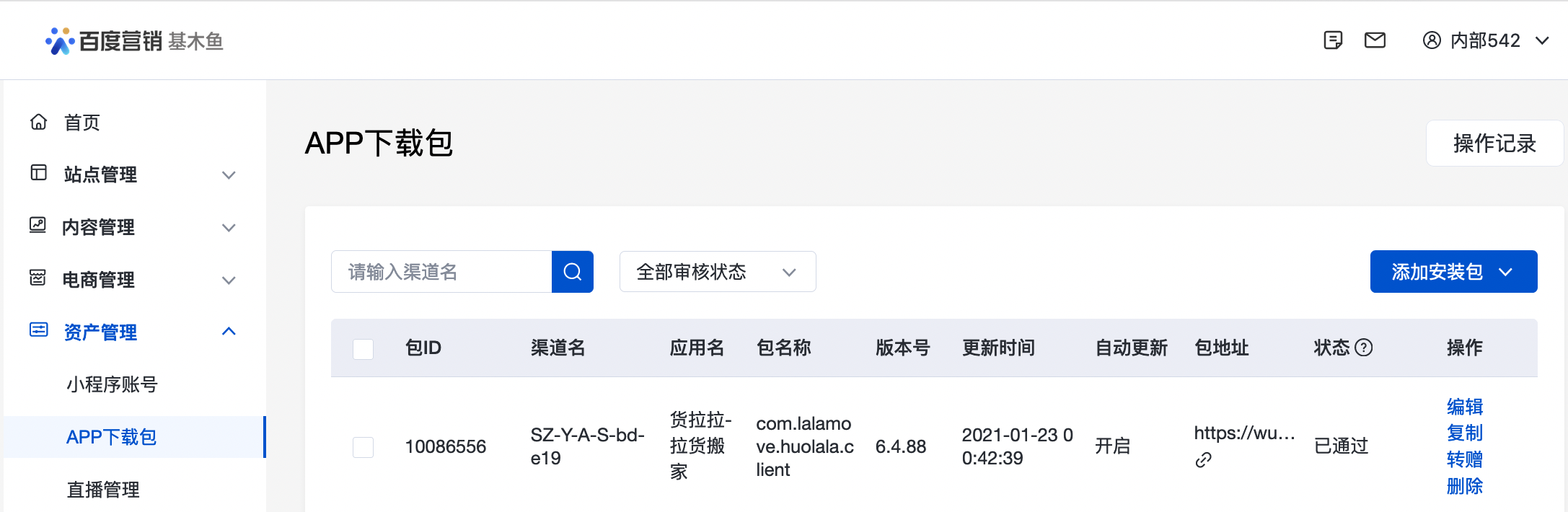Screen dimensions: 1568x512
Task: Click the question mark beside 状态 header
Action: (1365, 348)
